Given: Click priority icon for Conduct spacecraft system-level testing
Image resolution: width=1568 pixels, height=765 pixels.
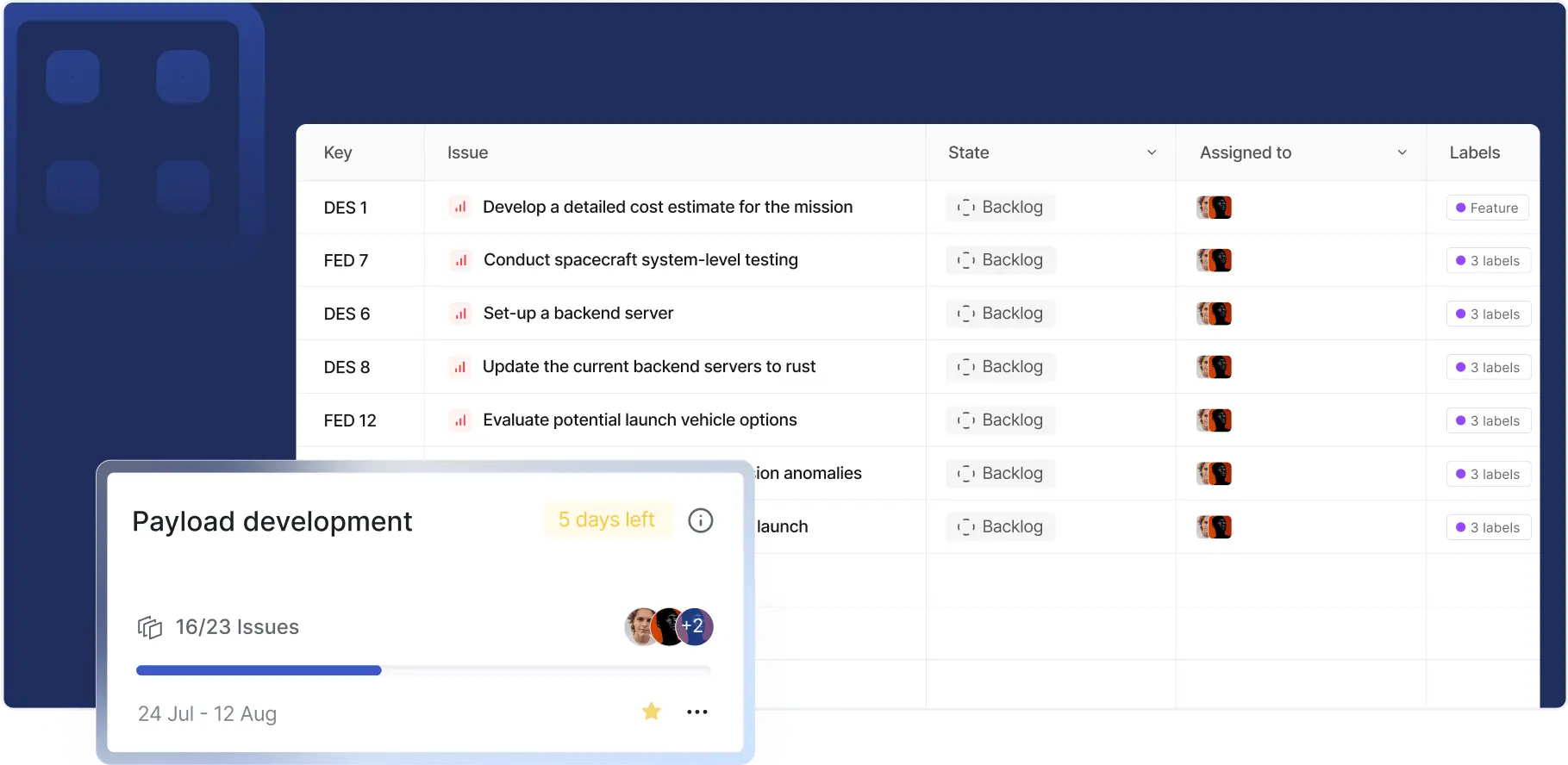Looking at the screenshot, I should coord(461,260).
